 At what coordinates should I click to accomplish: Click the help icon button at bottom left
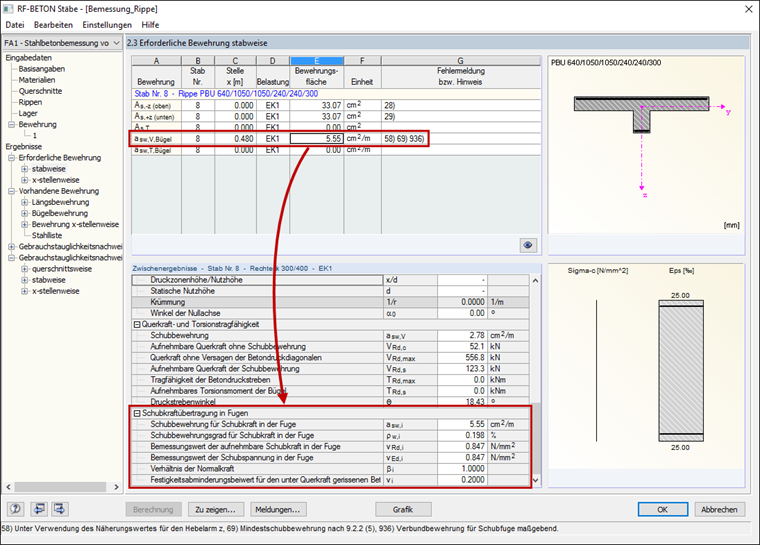[x=15, y=509]
